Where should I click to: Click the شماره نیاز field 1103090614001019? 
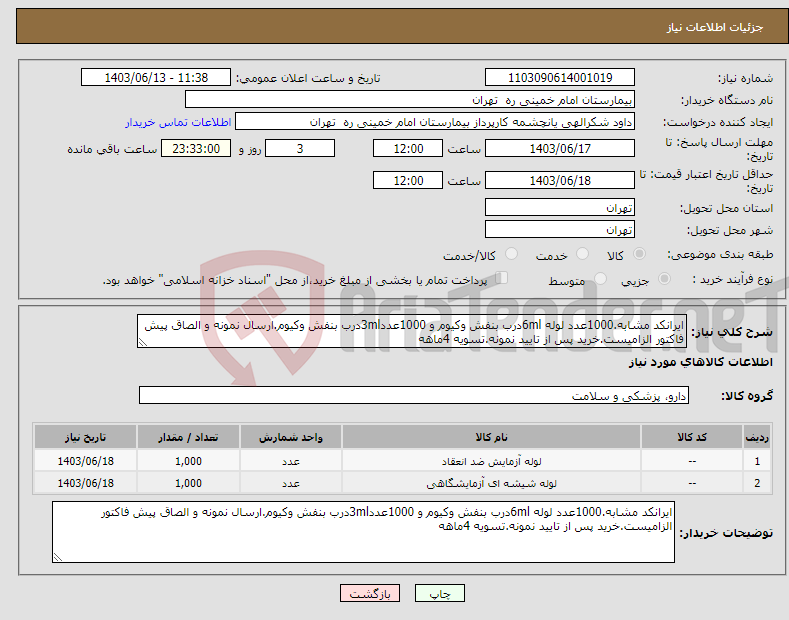point(560,78)
